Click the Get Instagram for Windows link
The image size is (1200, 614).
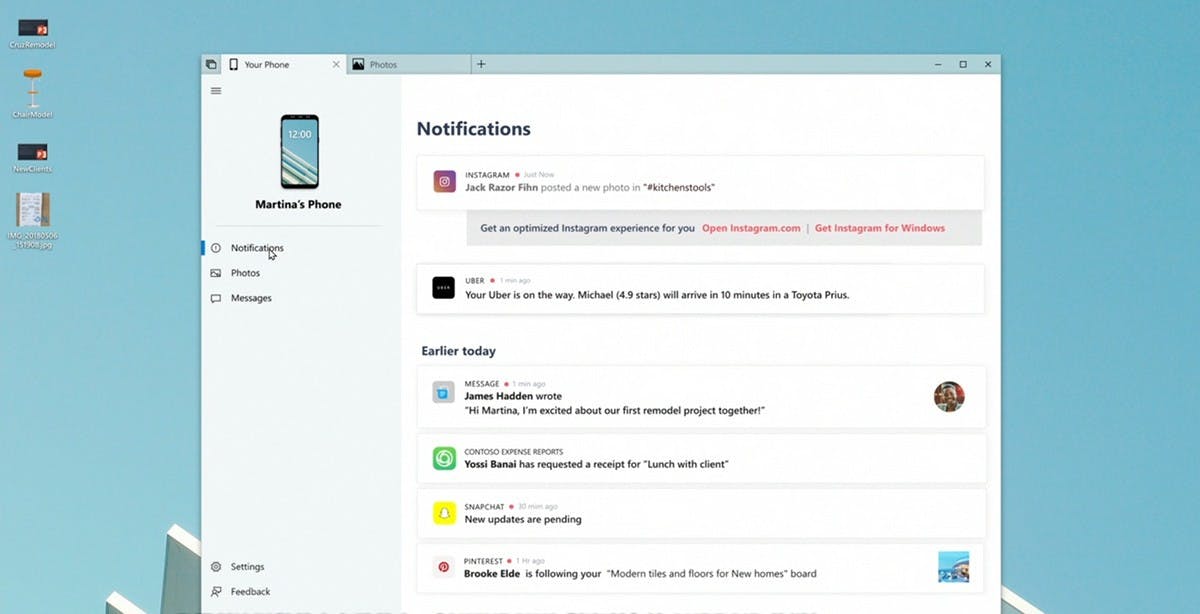tap(879, 228)
